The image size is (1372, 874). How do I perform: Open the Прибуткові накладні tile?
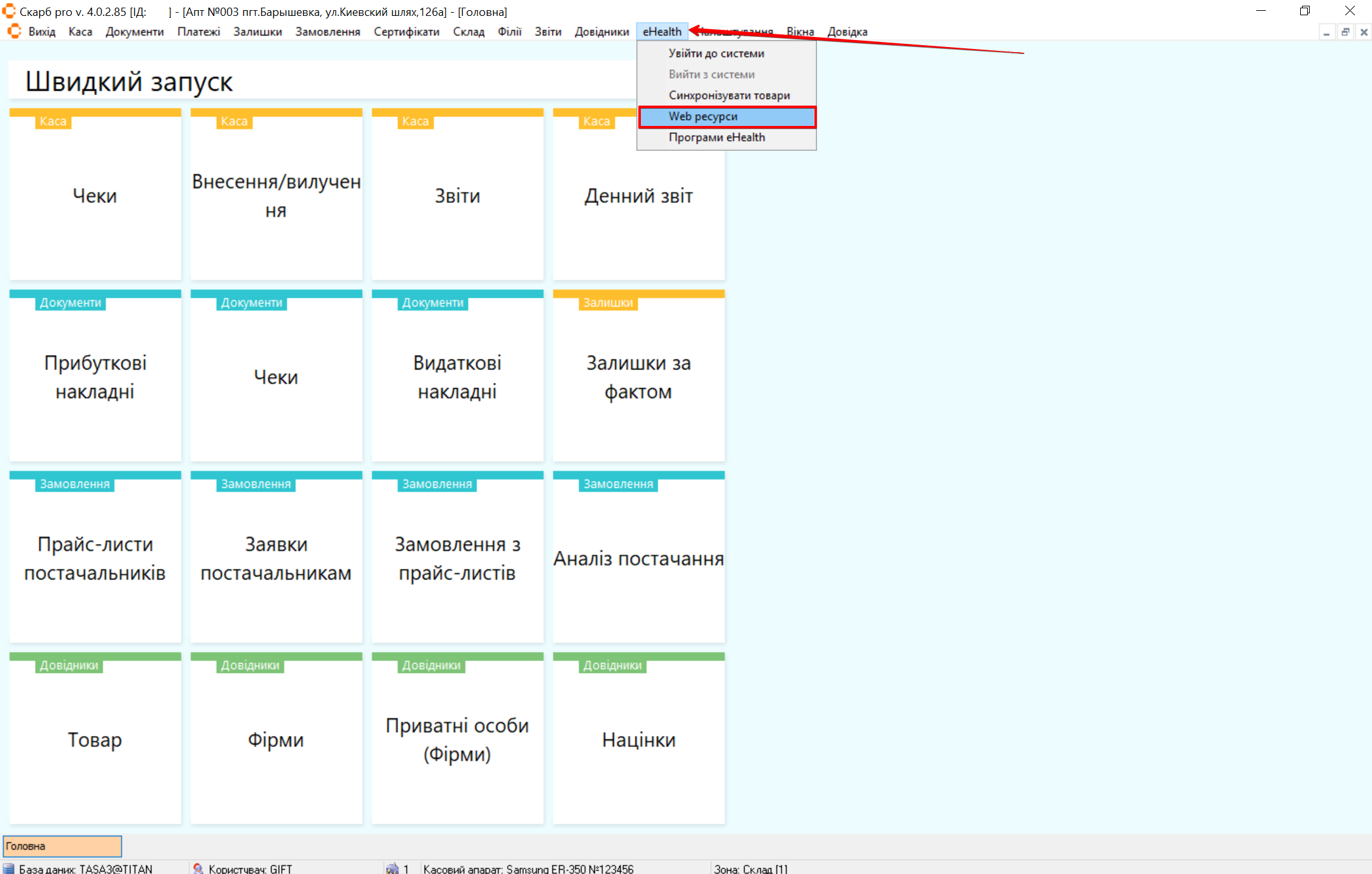[95, 377]
